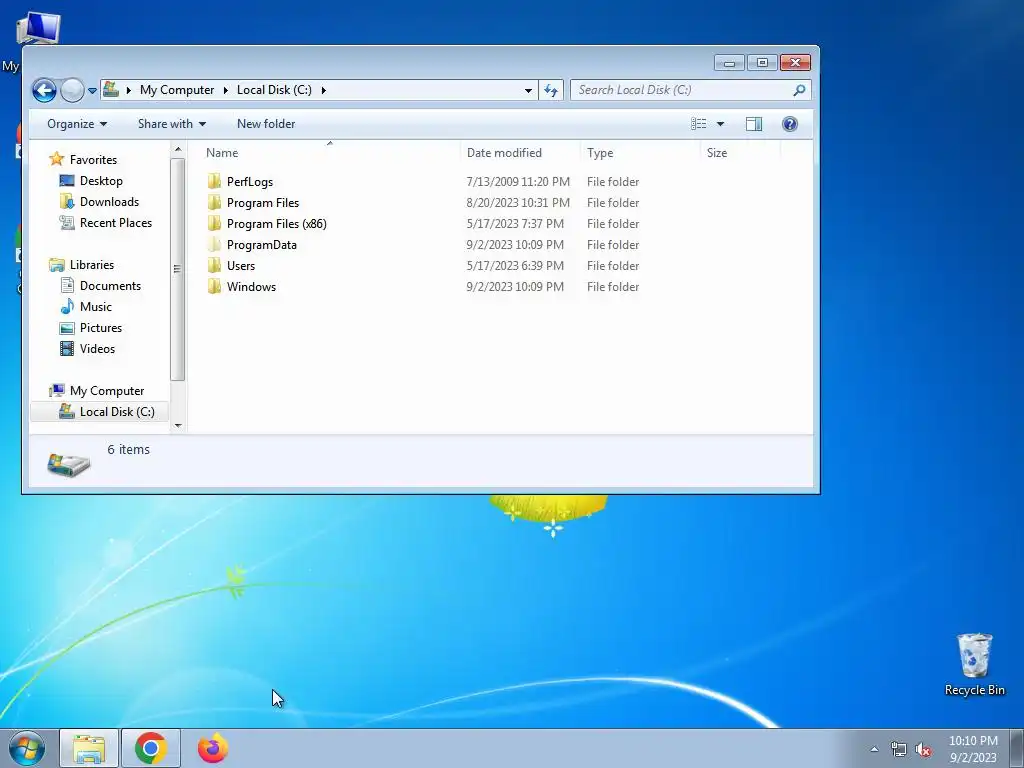Click the Favorites star in navigation pane

[x=57, y=159]
